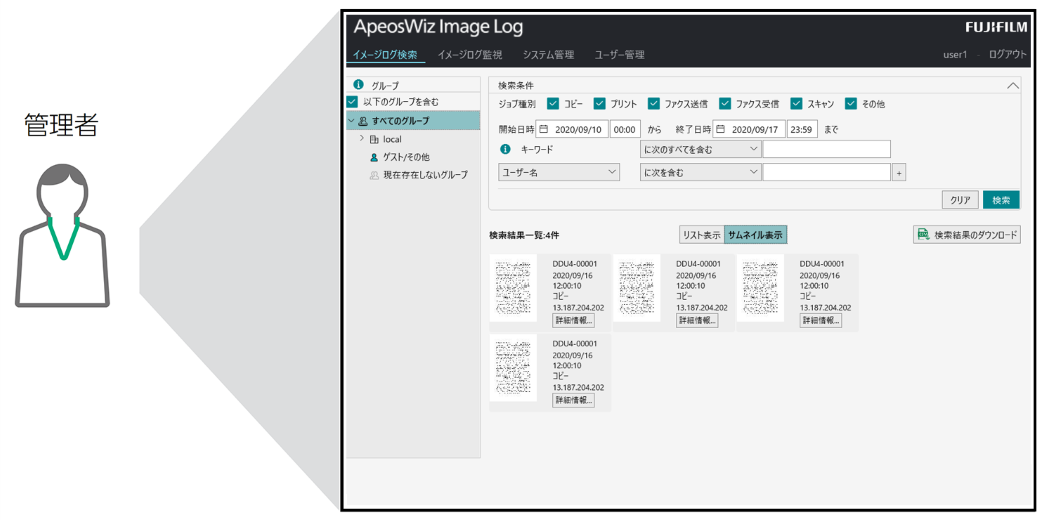The height and width of the screenshot is (520, 1040).
Task: Toggle the その他 checkbox
Action: coord(850,103)
